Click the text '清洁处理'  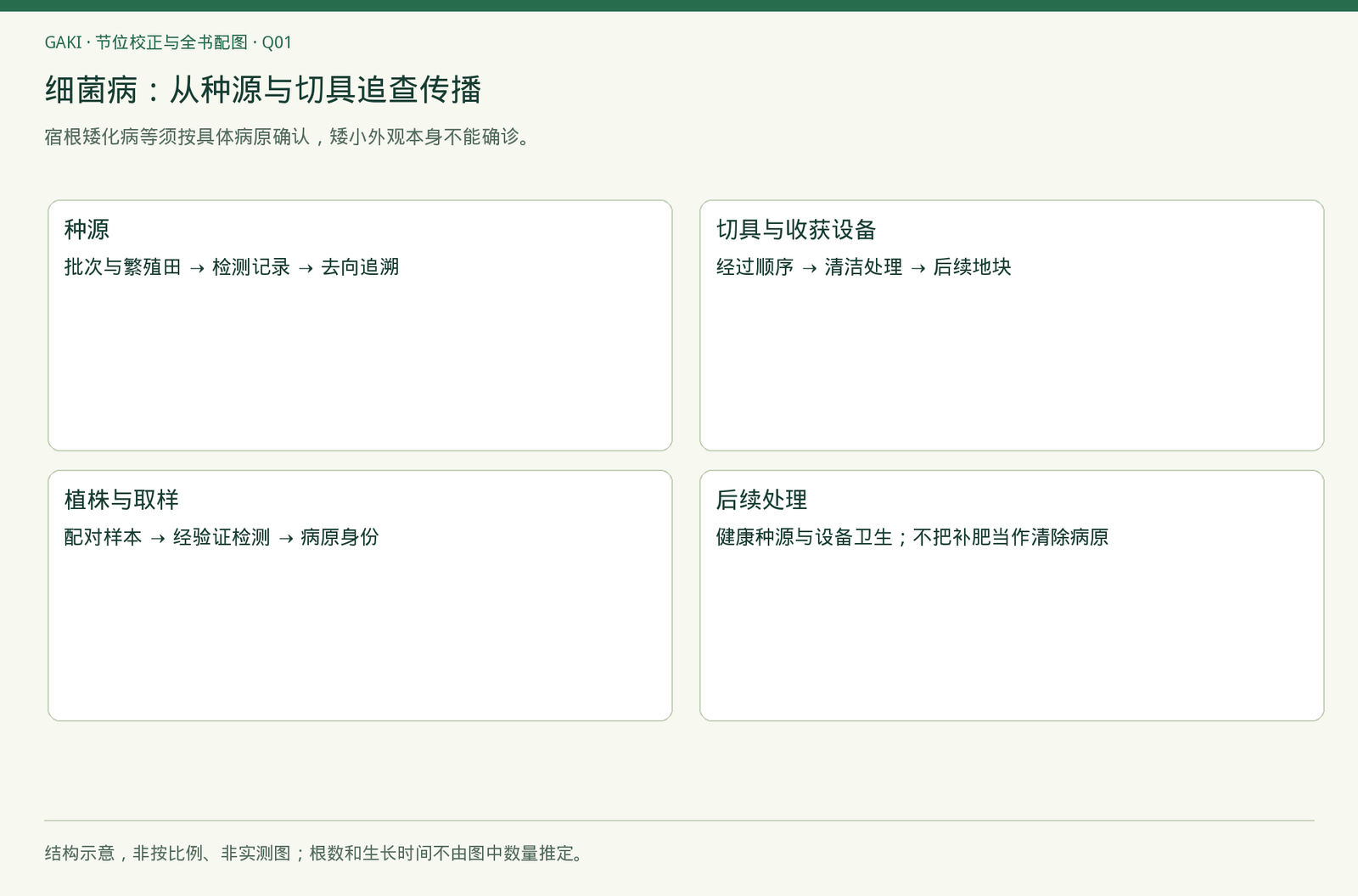pyautogui.click(x=864, y=267)
